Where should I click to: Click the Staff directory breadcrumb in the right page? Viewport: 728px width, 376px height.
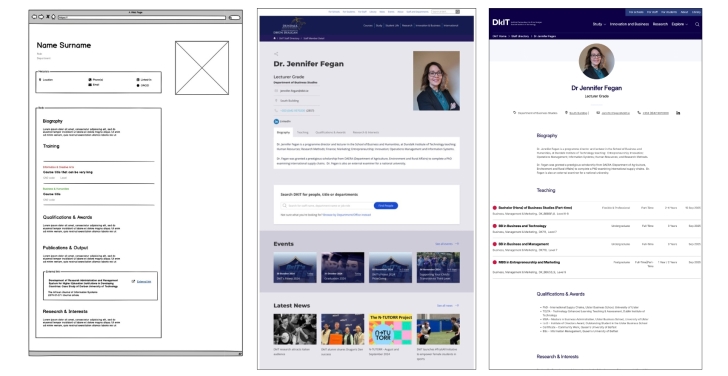(x=520, y=36)
